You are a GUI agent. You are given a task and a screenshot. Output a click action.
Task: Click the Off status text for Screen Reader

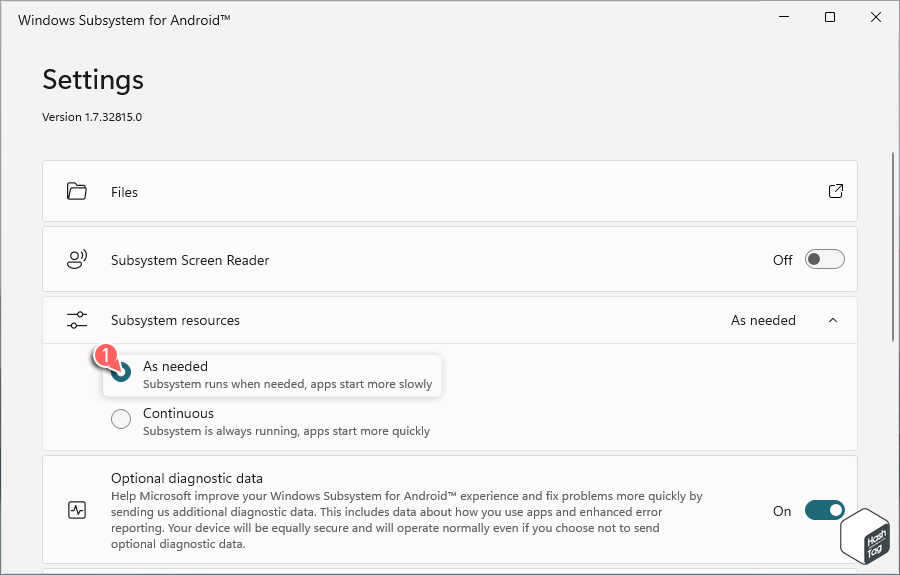782,260
